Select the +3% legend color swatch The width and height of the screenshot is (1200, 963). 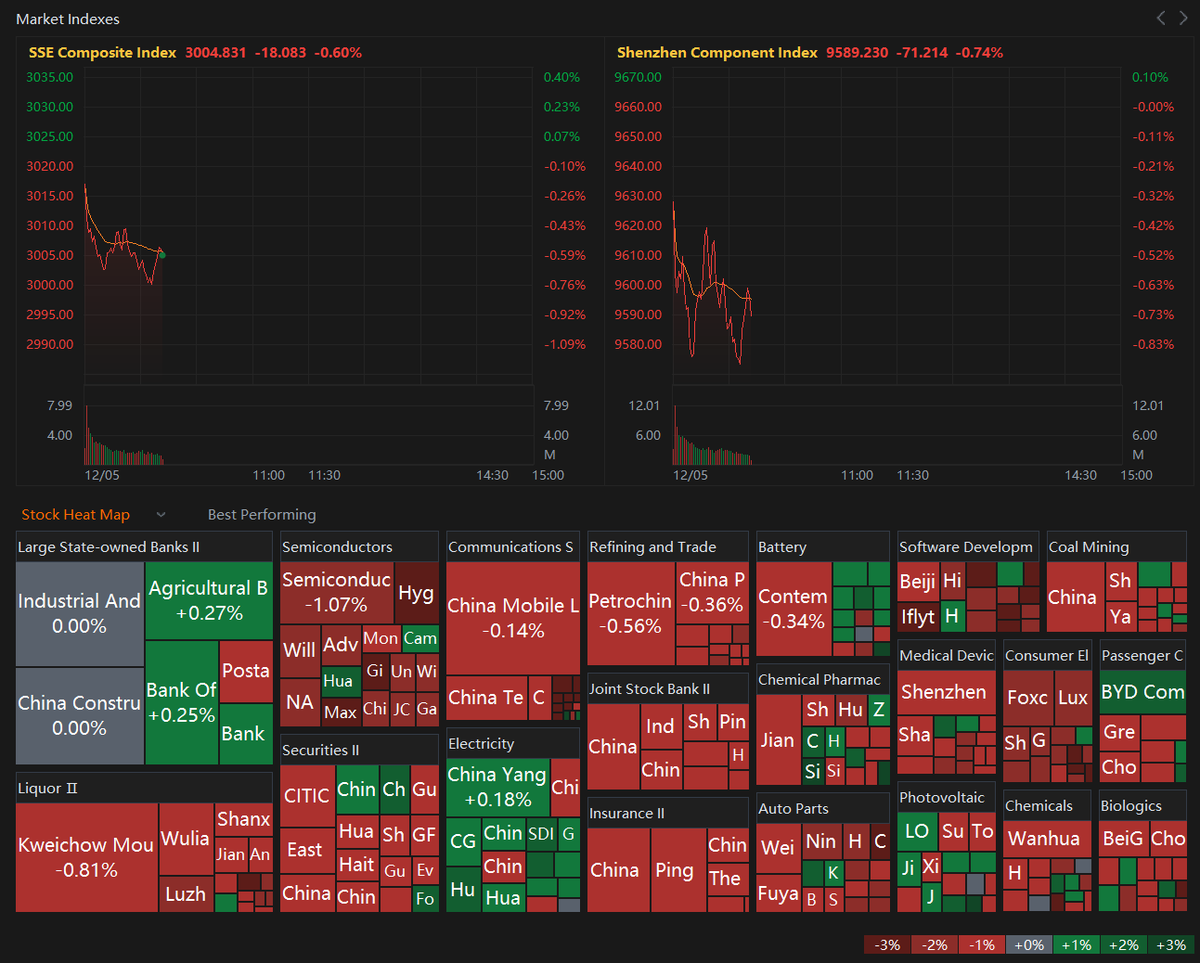pos(1170,945)
